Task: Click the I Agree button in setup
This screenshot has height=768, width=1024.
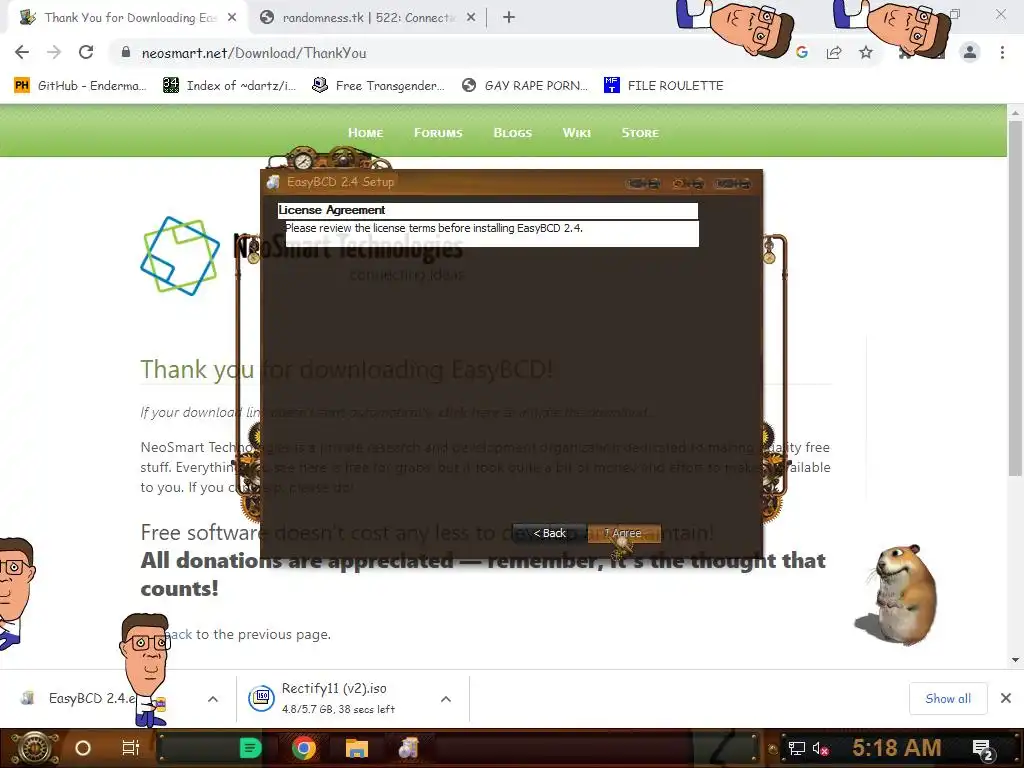Action: pyautogui.click(x=624, y=533)
